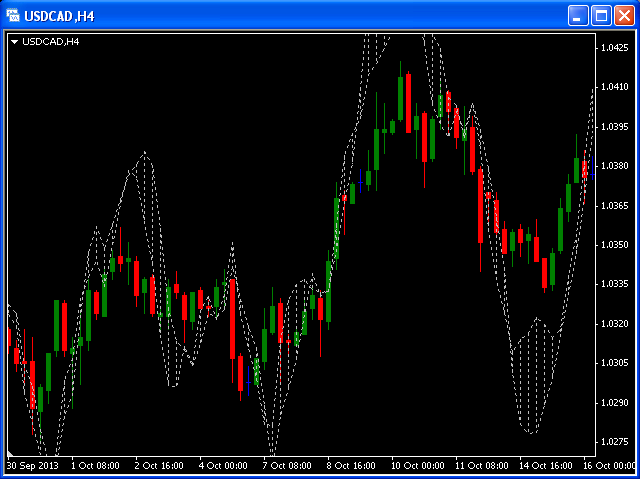Screen dimensions: 640x480
Task: Click the 1.0335 price level label
Action: (x=615, y=284)
